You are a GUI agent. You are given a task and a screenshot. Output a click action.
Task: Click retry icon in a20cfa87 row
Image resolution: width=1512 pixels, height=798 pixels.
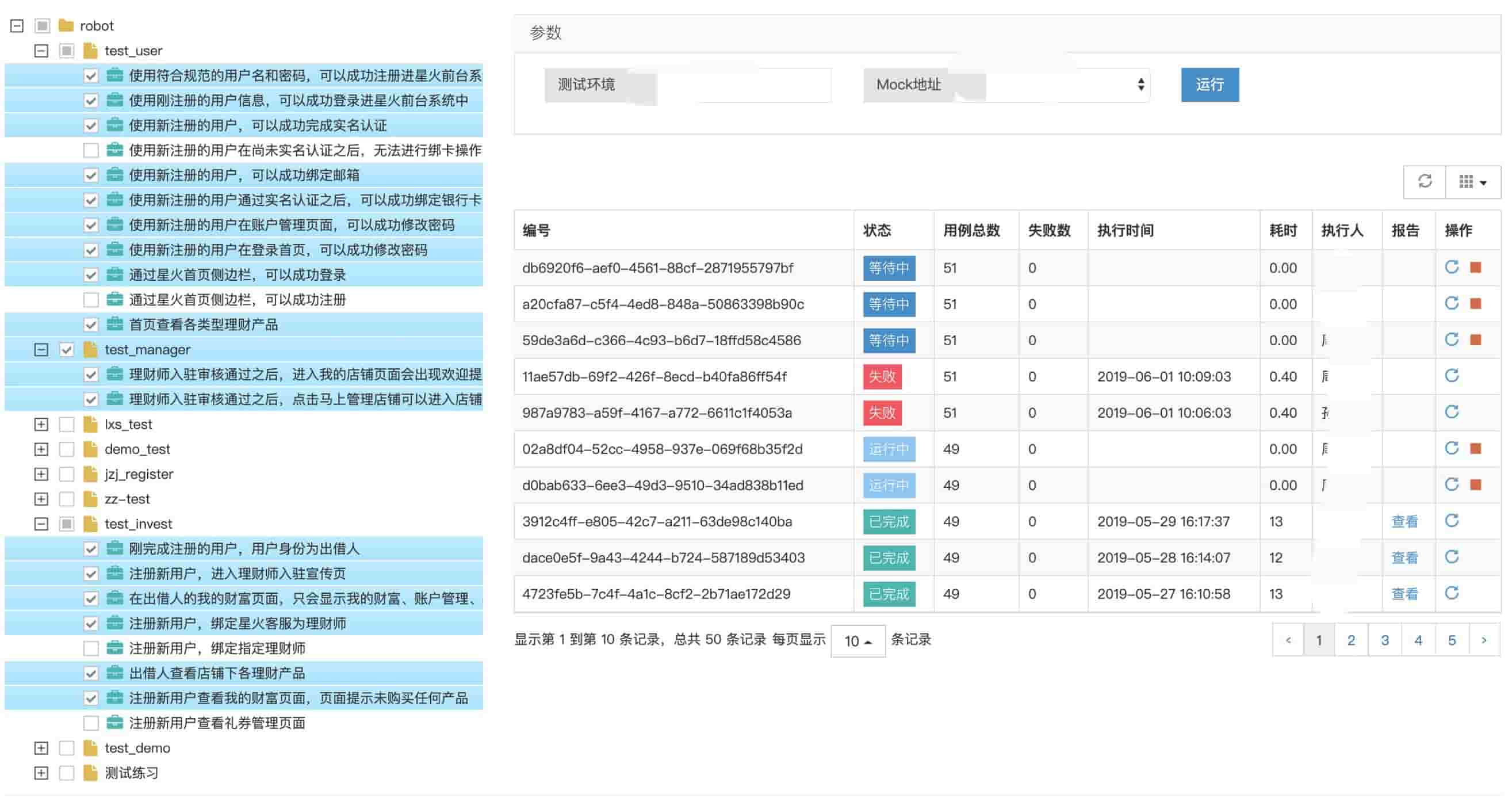click(1452, 304)
